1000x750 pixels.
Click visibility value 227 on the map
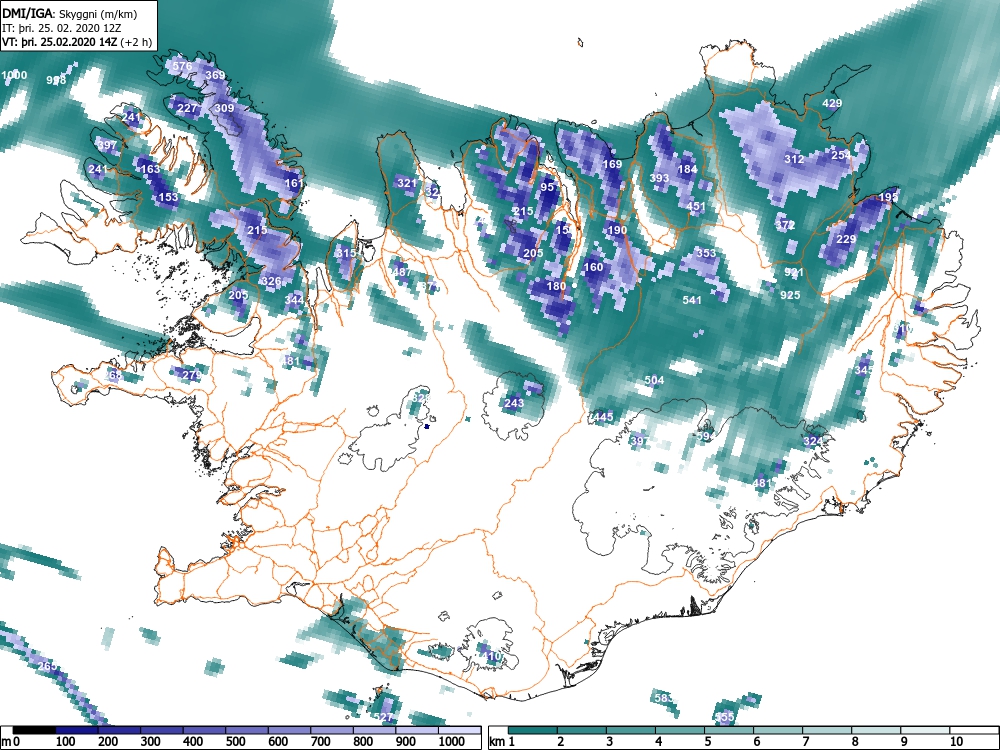pos(187,108)
